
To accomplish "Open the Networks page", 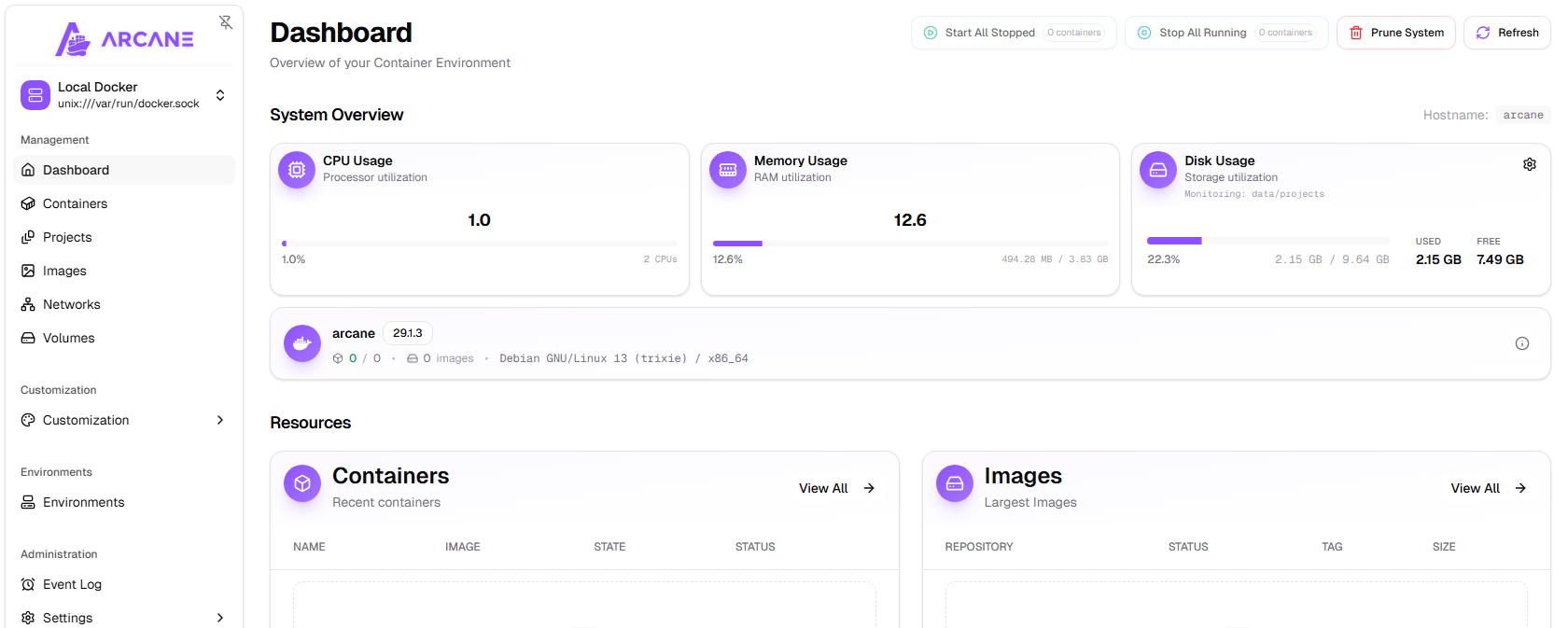I will pos(71,304).
